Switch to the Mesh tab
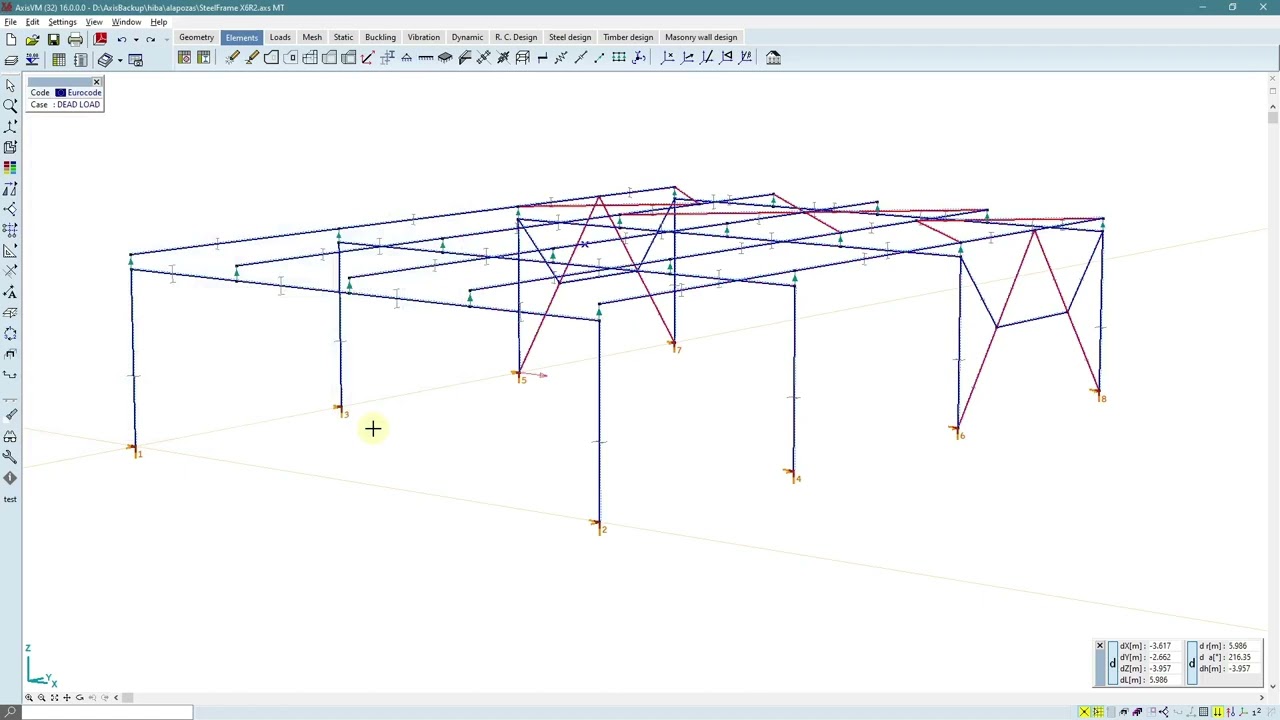The image size is (1280, 720). (312, 37)
